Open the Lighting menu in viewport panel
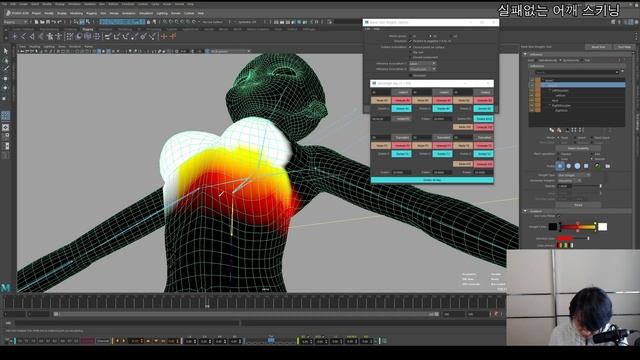The height and width of the screenshot is (360, 640). tap(49, 47)
